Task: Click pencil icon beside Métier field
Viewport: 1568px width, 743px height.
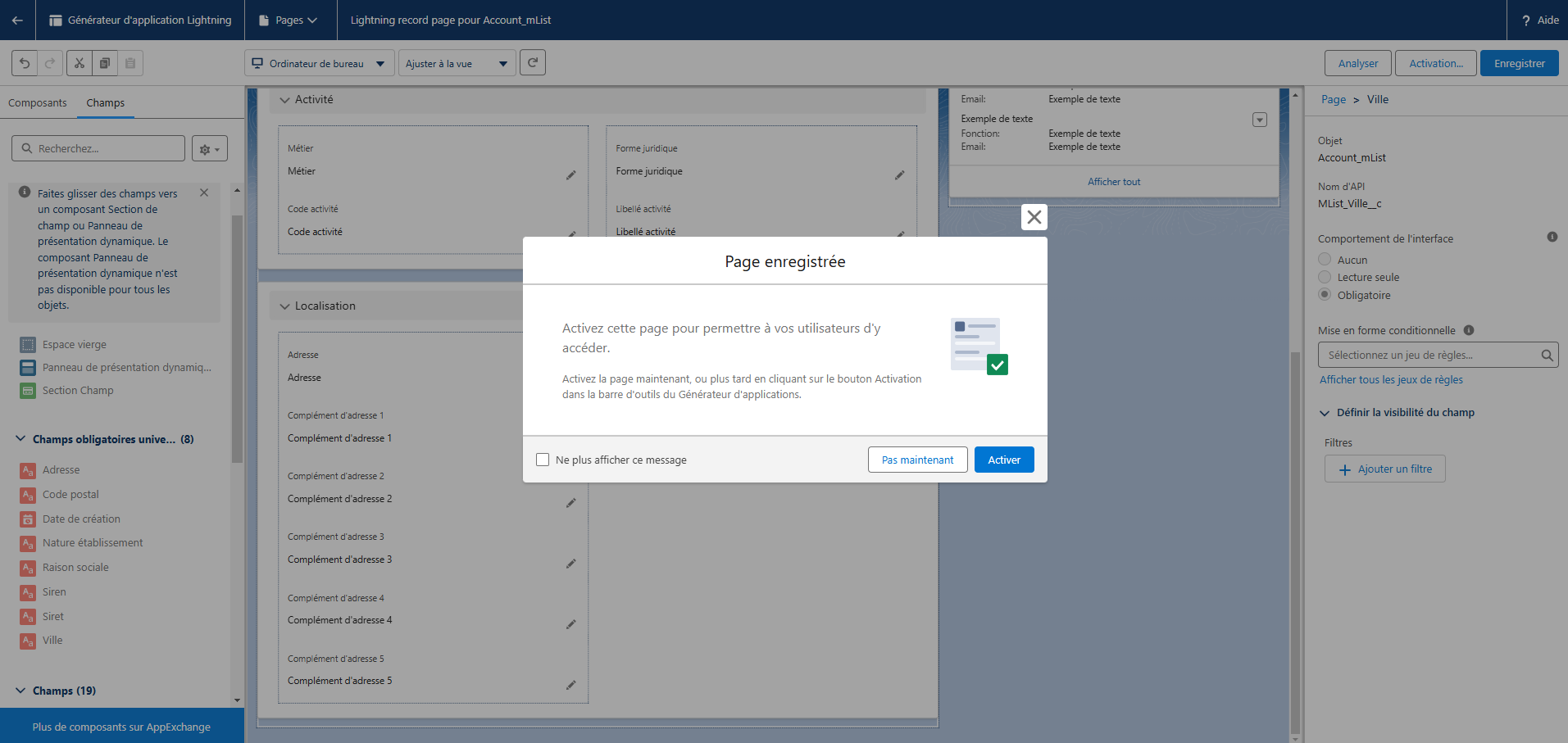Action: [570, 175]
